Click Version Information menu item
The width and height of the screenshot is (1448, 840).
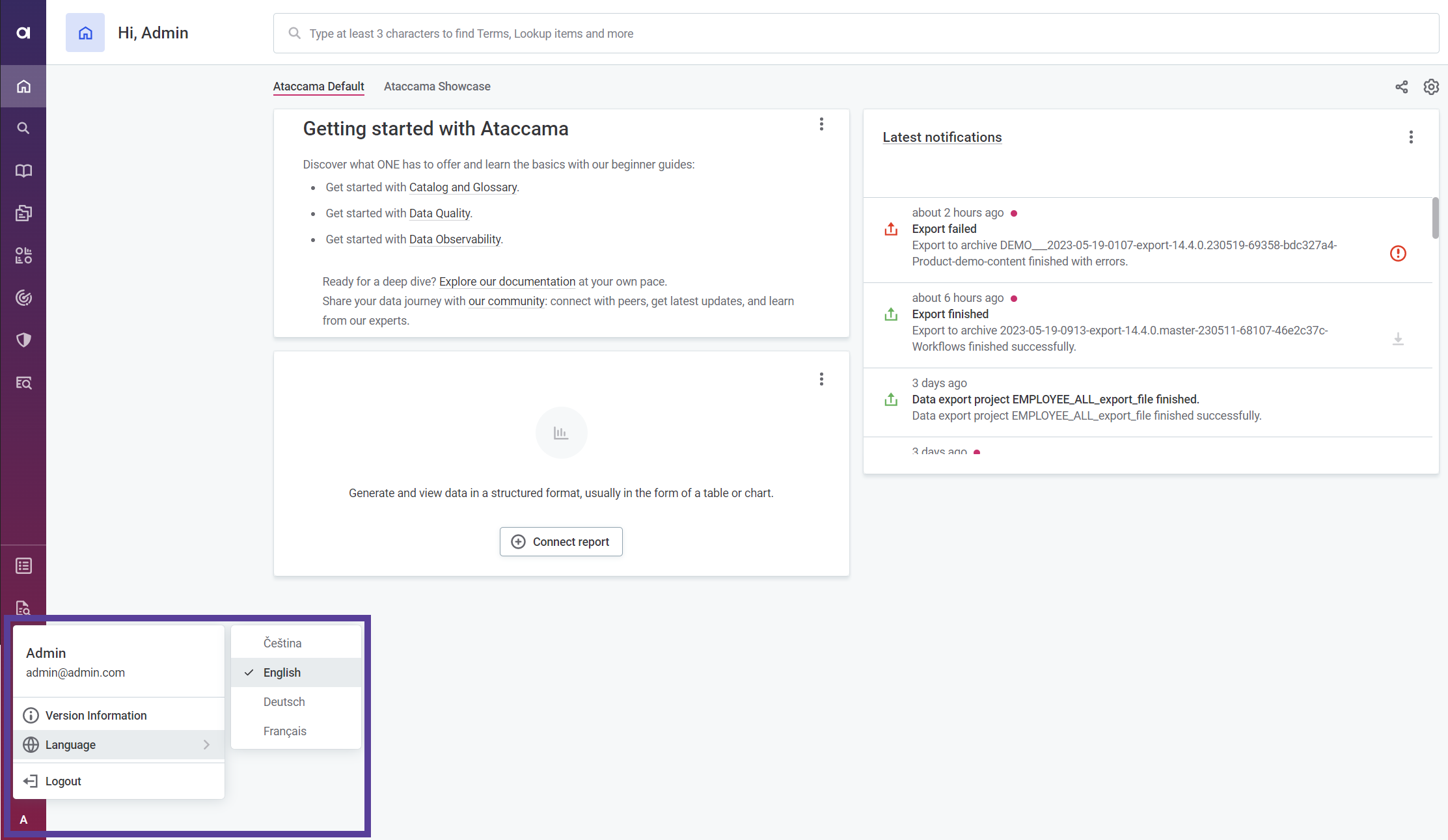click(96, 715)
